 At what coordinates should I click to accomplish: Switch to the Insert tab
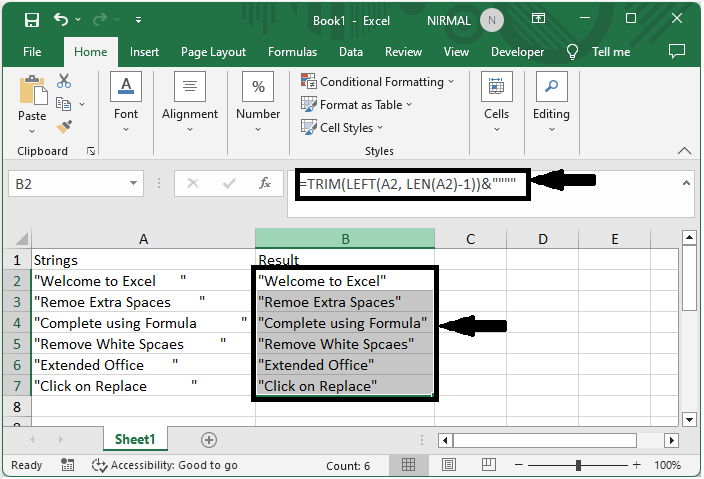click(144, 52)
